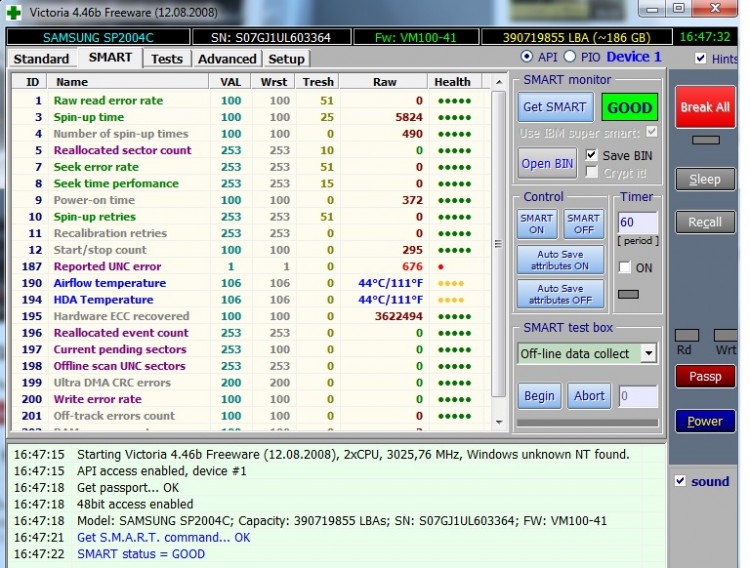The image size is (750, 568).
Task: Click the SMART ON button
Action: (537, 224)
